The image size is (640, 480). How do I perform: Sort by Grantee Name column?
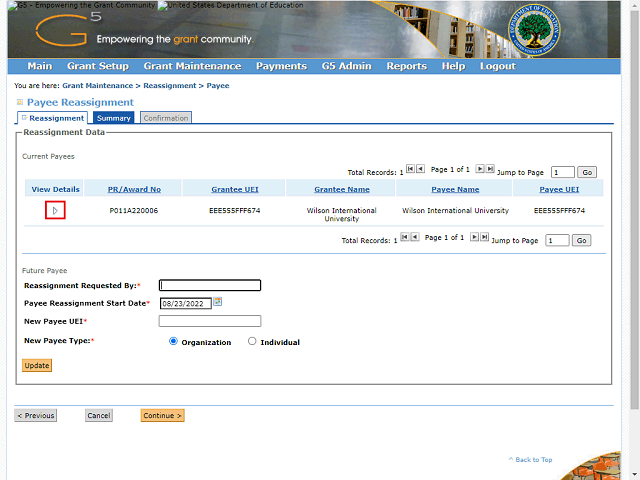pyautogui.click(x=342, y=189)
